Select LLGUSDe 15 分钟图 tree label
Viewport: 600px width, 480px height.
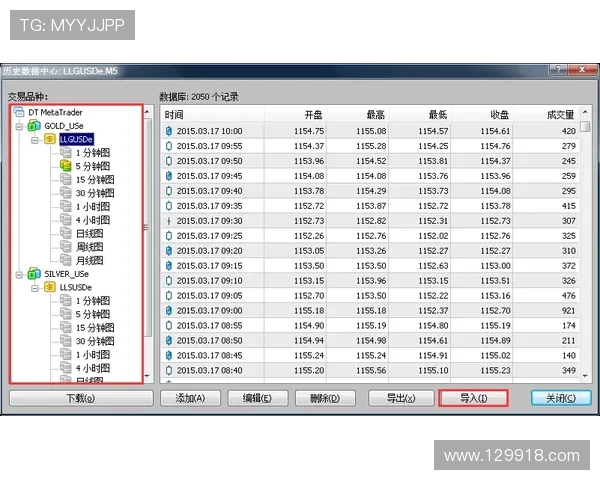pos(95,179)
